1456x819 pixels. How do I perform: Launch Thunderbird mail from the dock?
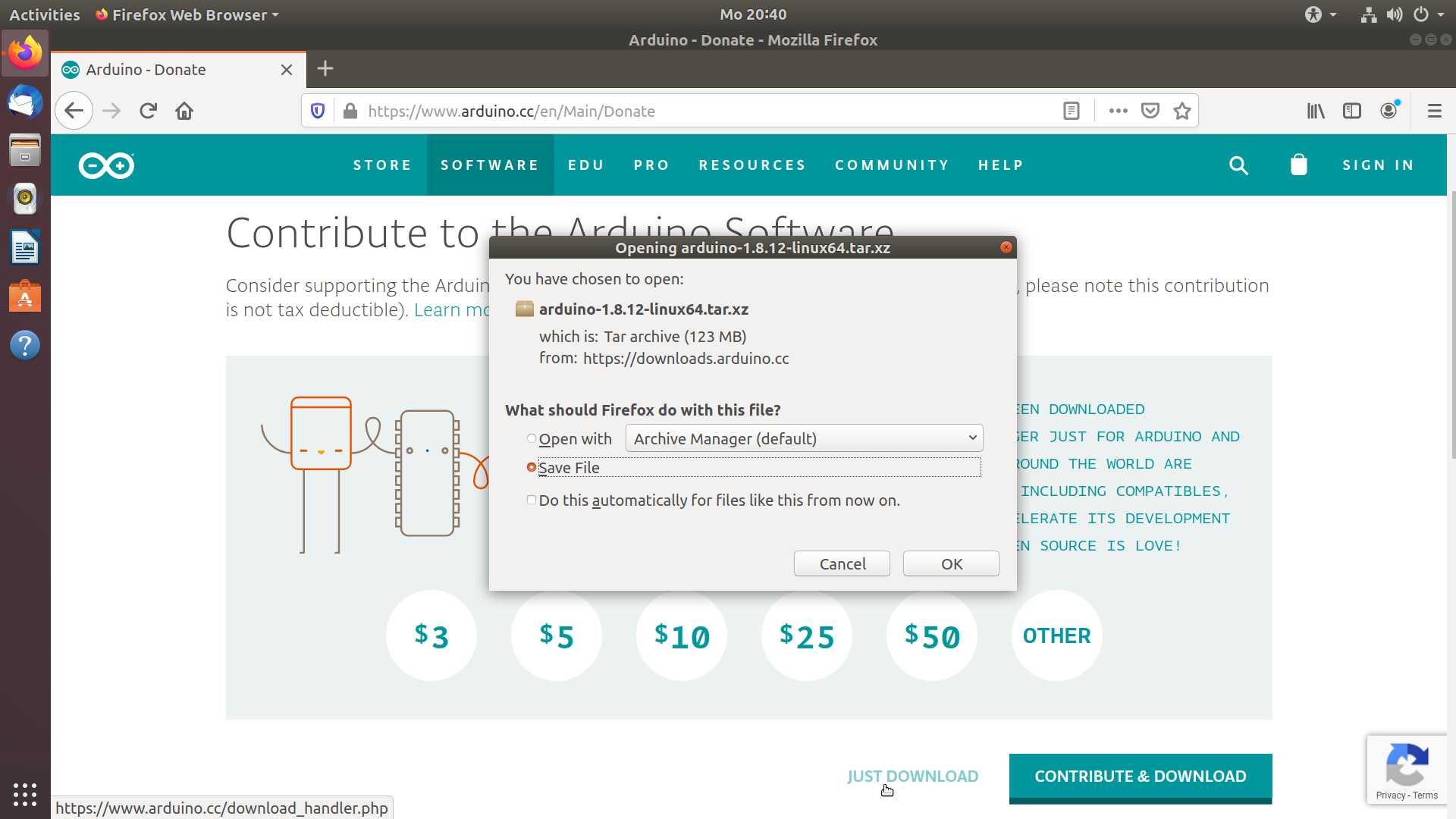point(25,102)
